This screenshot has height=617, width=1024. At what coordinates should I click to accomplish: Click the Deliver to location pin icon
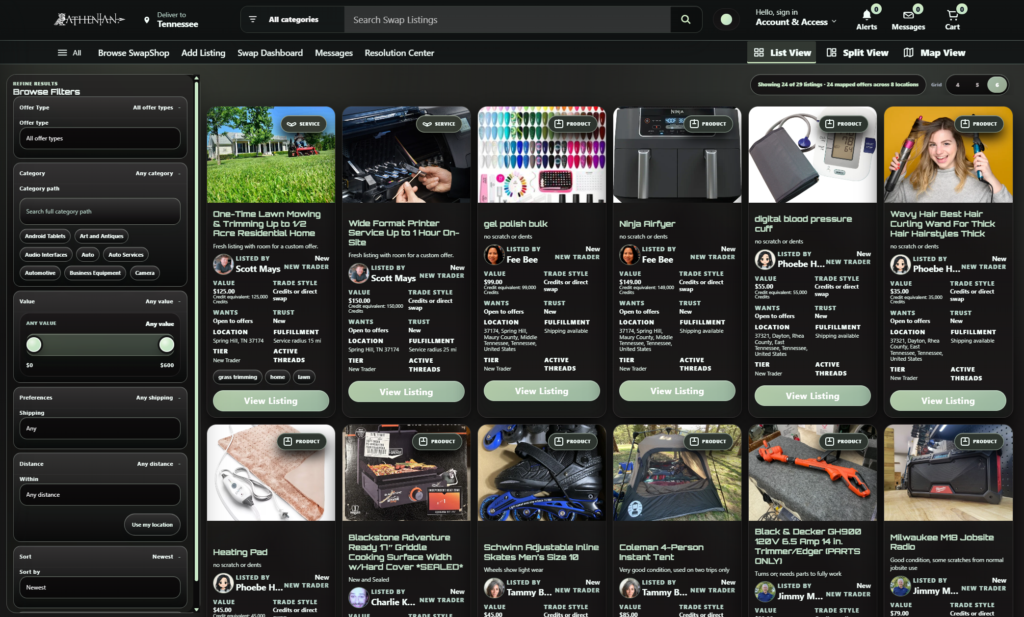tap(146, 20)
